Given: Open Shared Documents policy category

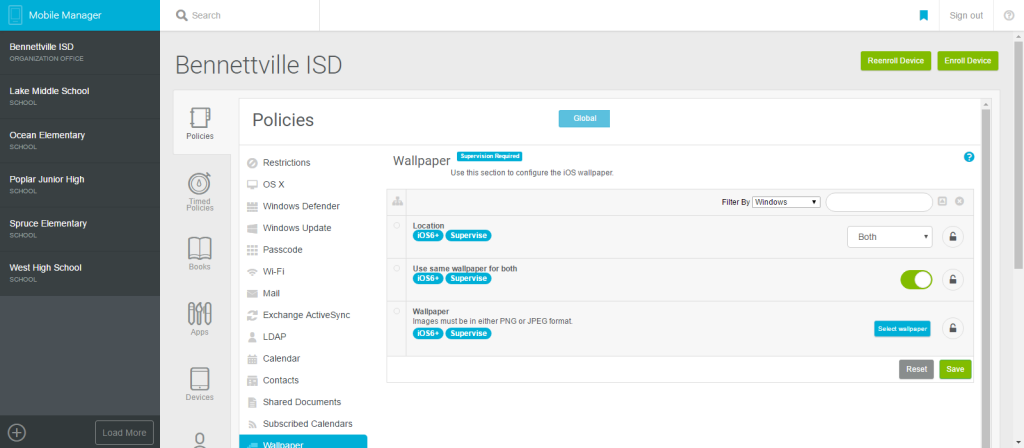Looking at the screenshot, I should (303, 402).
